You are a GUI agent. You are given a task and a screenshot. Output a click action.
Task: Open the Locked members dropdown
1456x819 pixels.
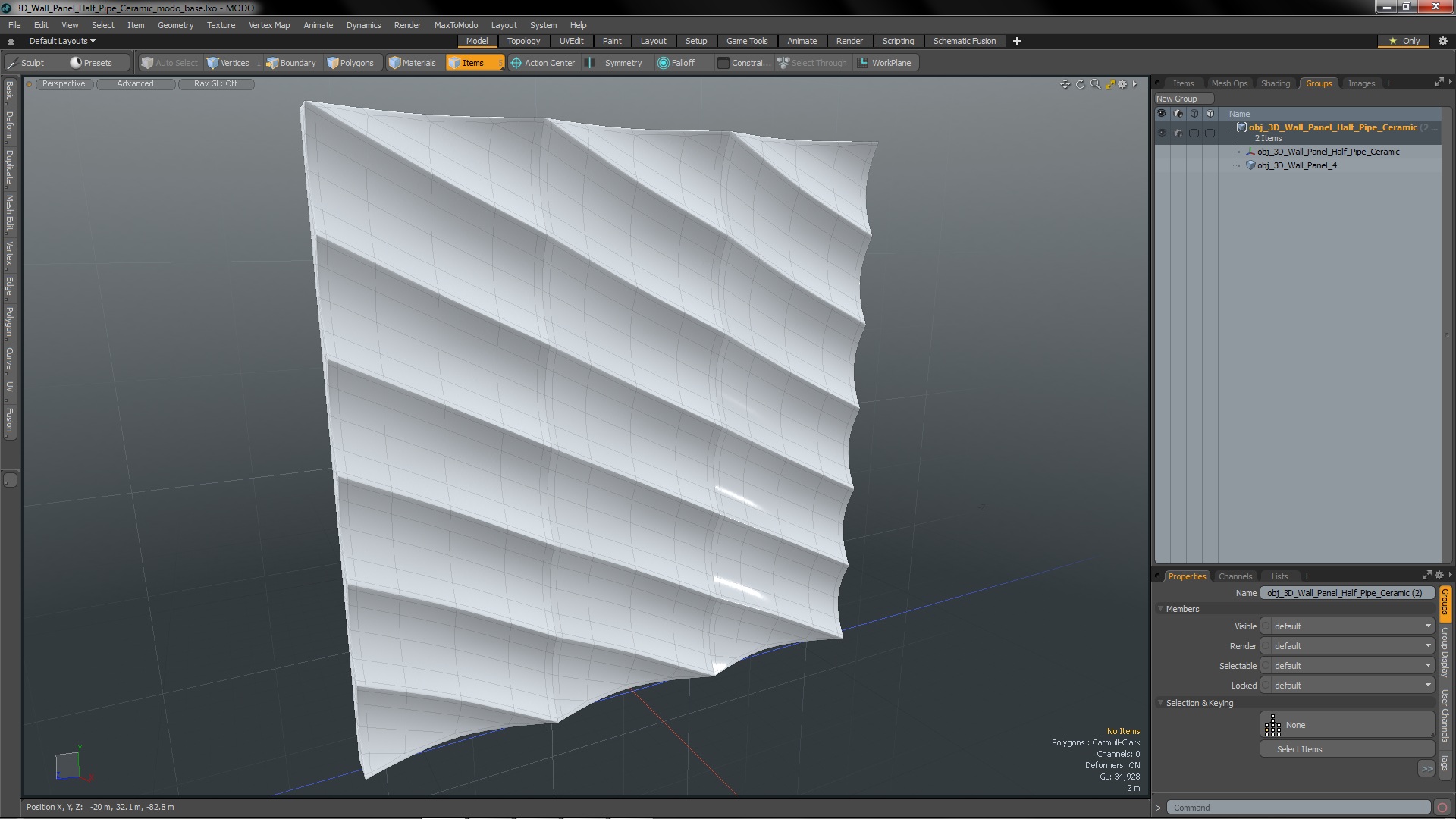tap(1347, 686)
